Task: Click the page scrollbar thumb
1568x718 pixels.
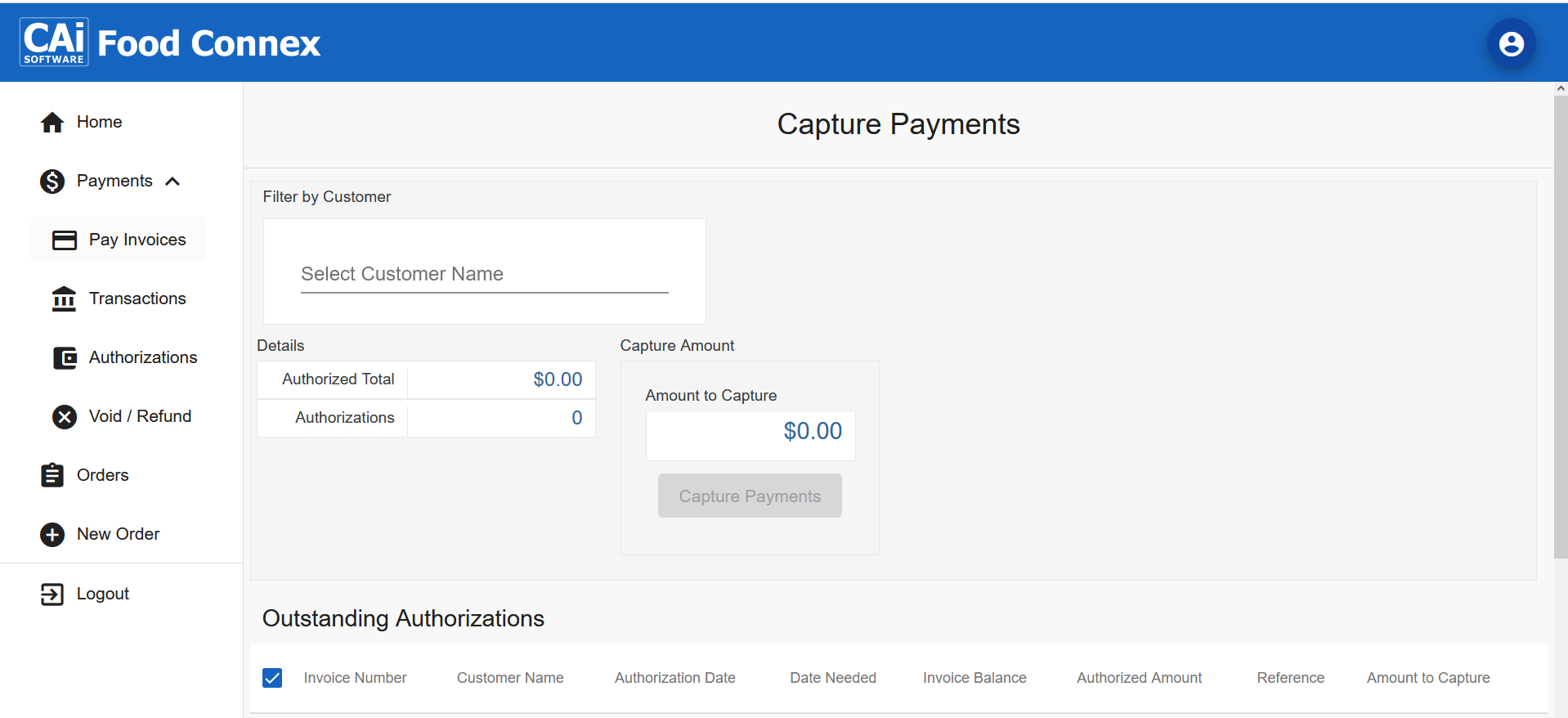Action: [x=1561, y=327]
